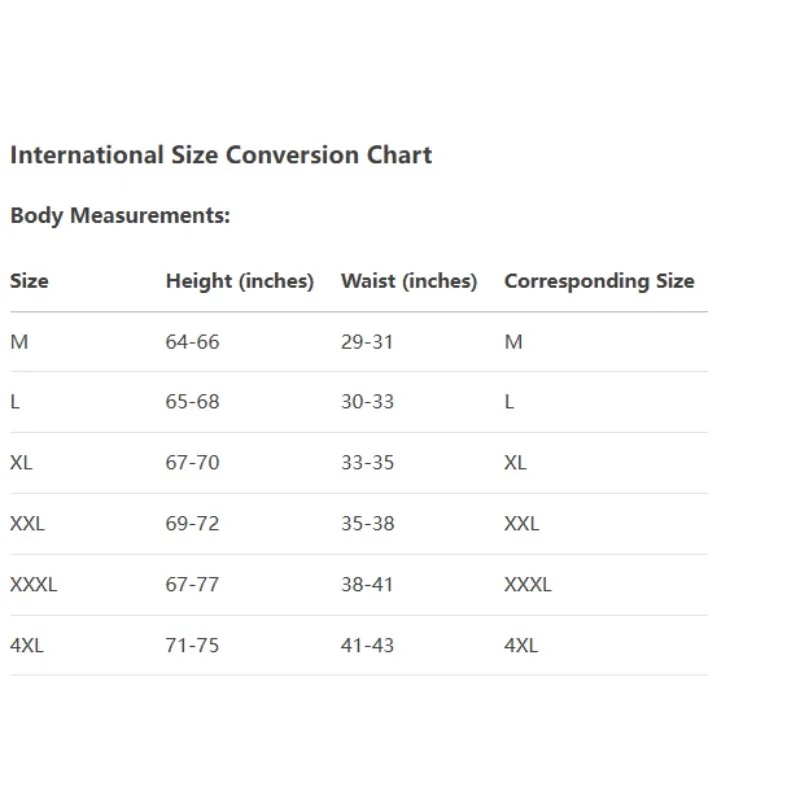Click the Waist (inches) column header

408,281
